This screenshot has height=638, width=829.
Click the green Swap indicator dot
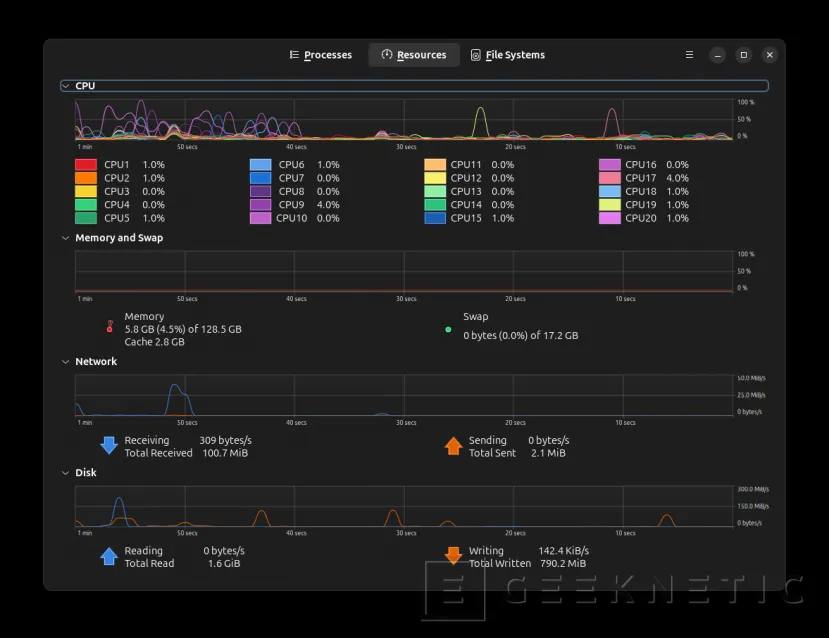[x=448, y=329]
